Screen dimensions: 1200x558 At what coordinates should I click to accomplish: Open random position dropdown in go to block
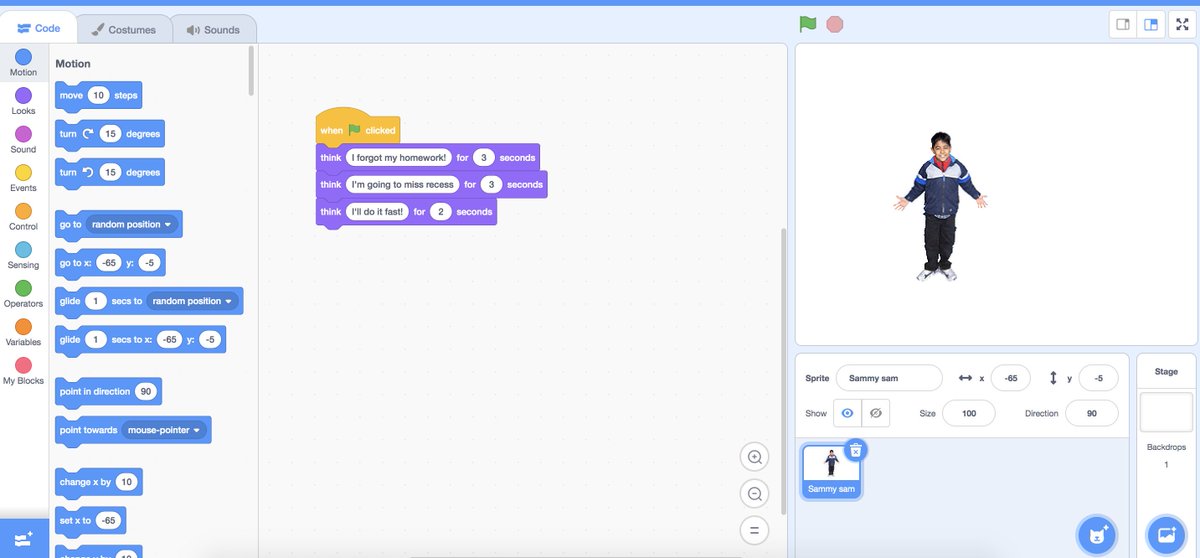coord(132,225)
